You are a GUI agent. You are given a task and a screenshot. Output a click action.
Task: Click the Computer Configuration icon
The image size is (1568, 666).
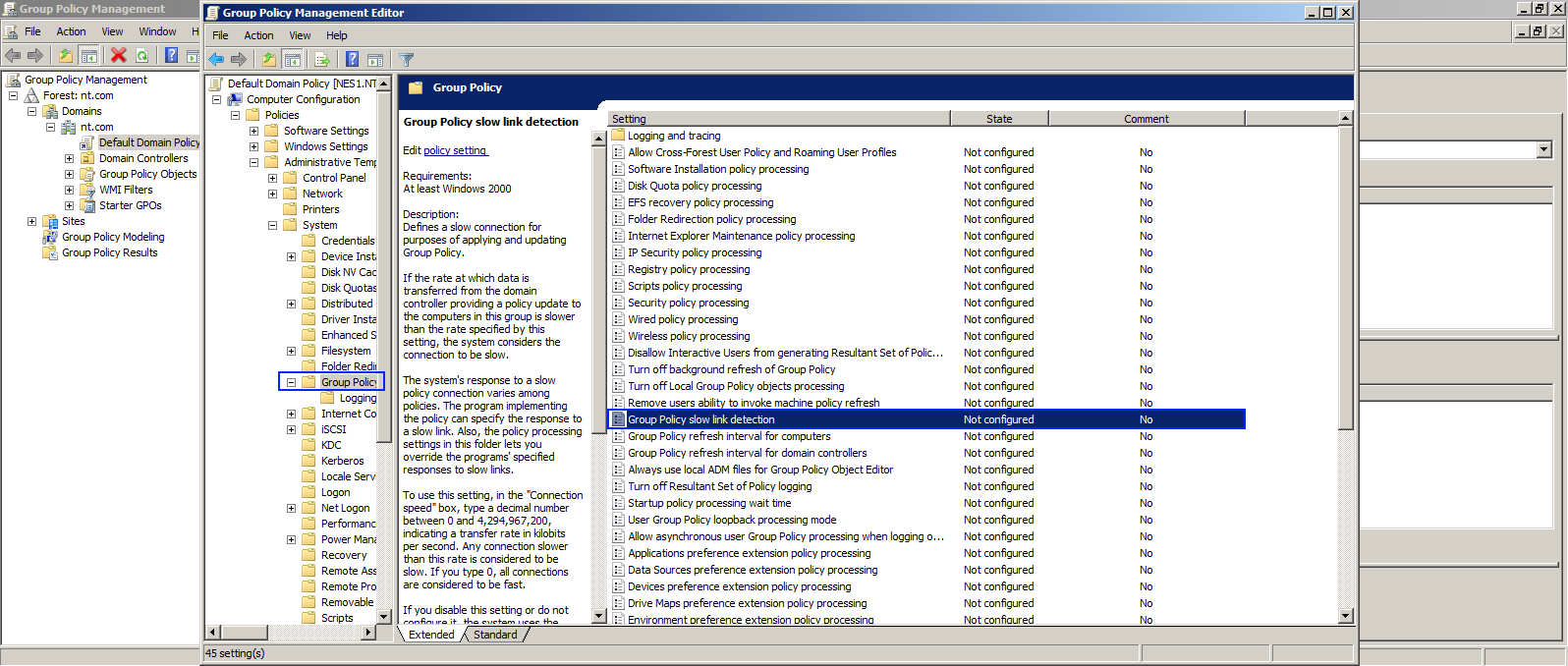click(x=235, y=99)
